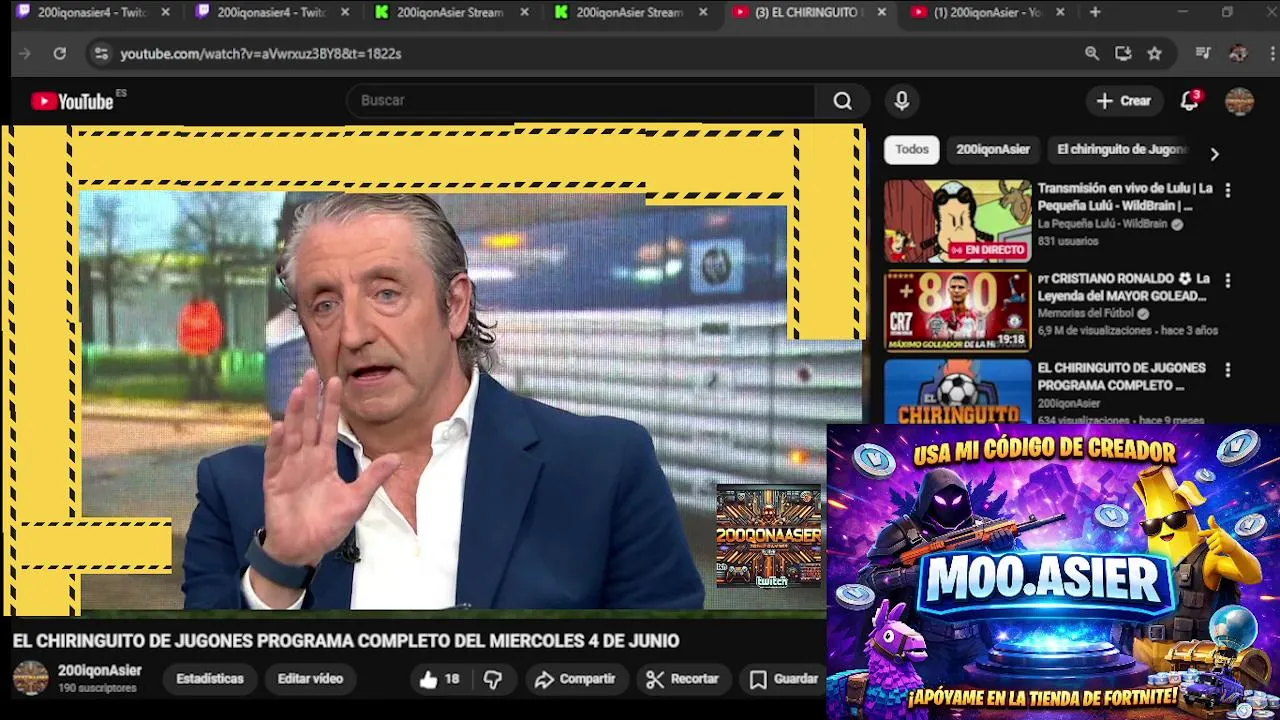
Task: Go to YouTube home via the logo
Action: coord(72,101)
